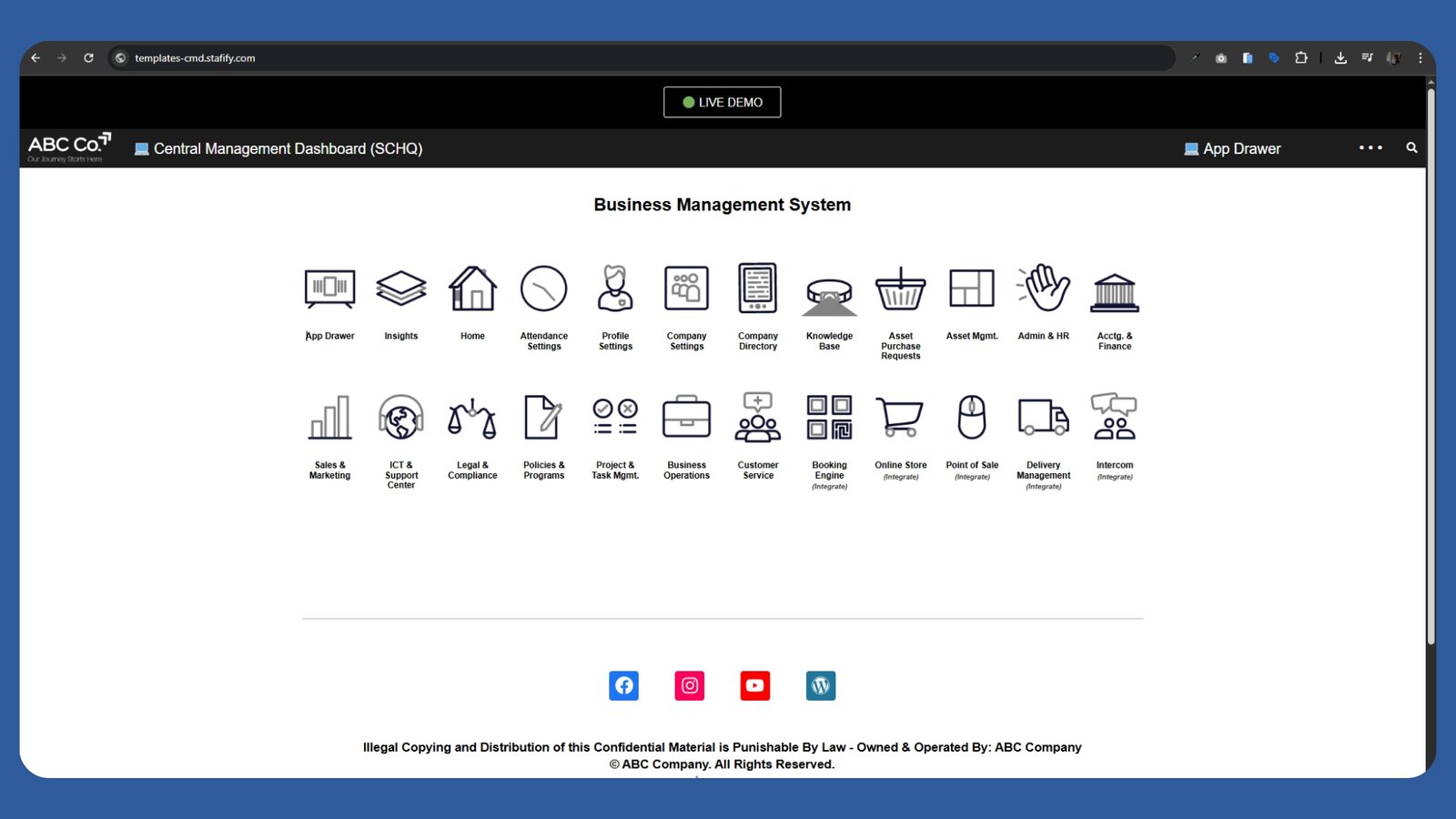Click App Drawer in the header

(1232, 148)
